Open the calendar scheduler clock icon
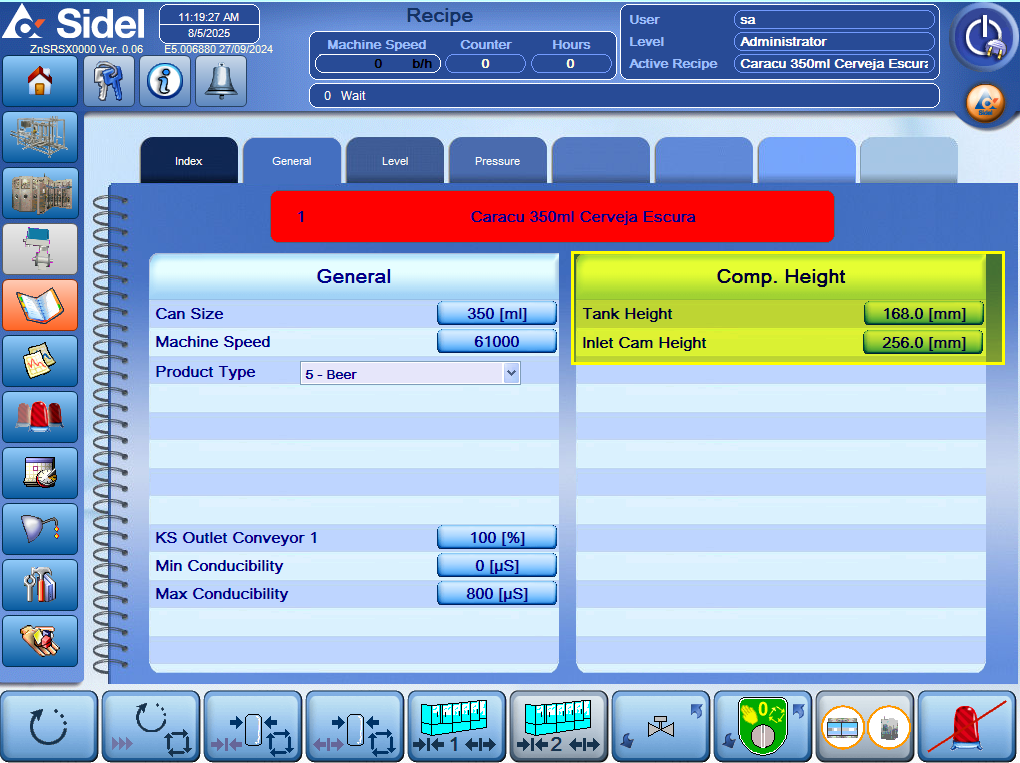The height and width of the screenshot is (763, 1020). [40, 473]
